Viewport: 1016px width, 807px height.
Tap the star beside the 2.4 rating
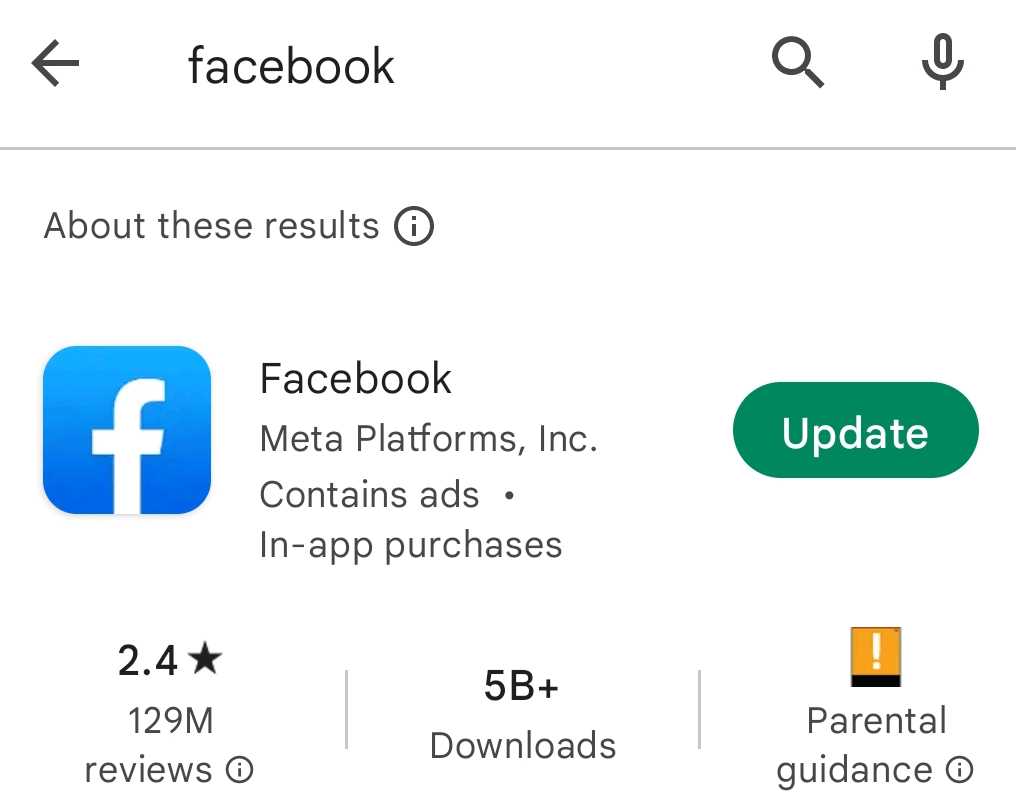pos(205,660)
